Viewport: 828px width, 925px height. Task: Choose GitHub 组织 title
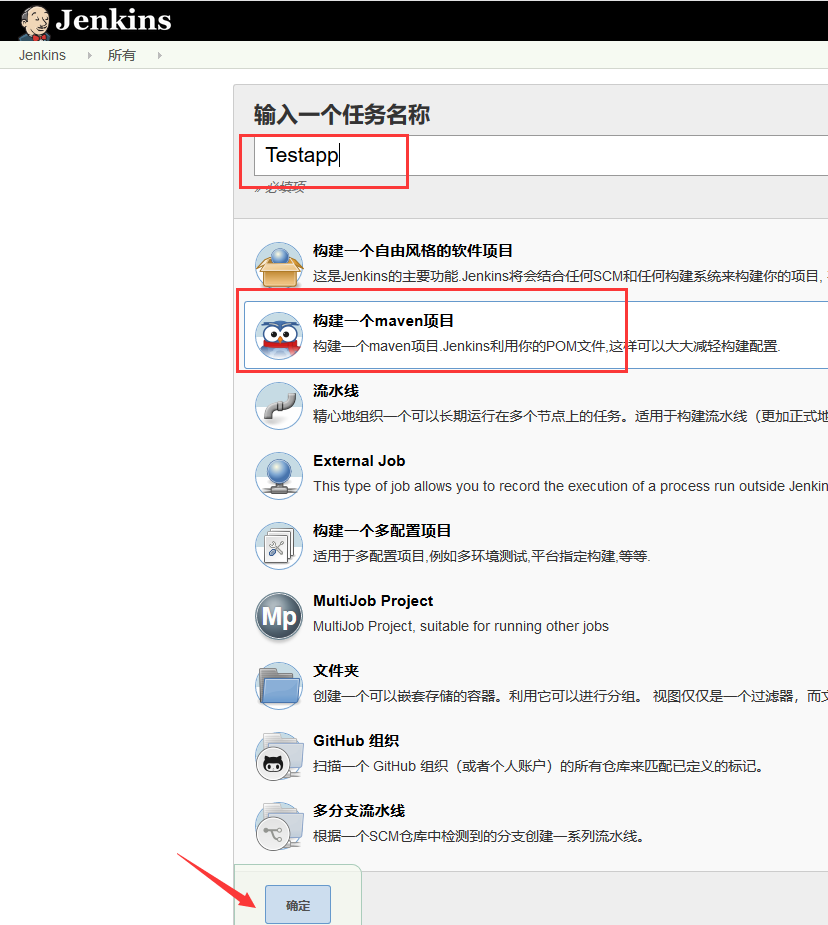point(356,741)
